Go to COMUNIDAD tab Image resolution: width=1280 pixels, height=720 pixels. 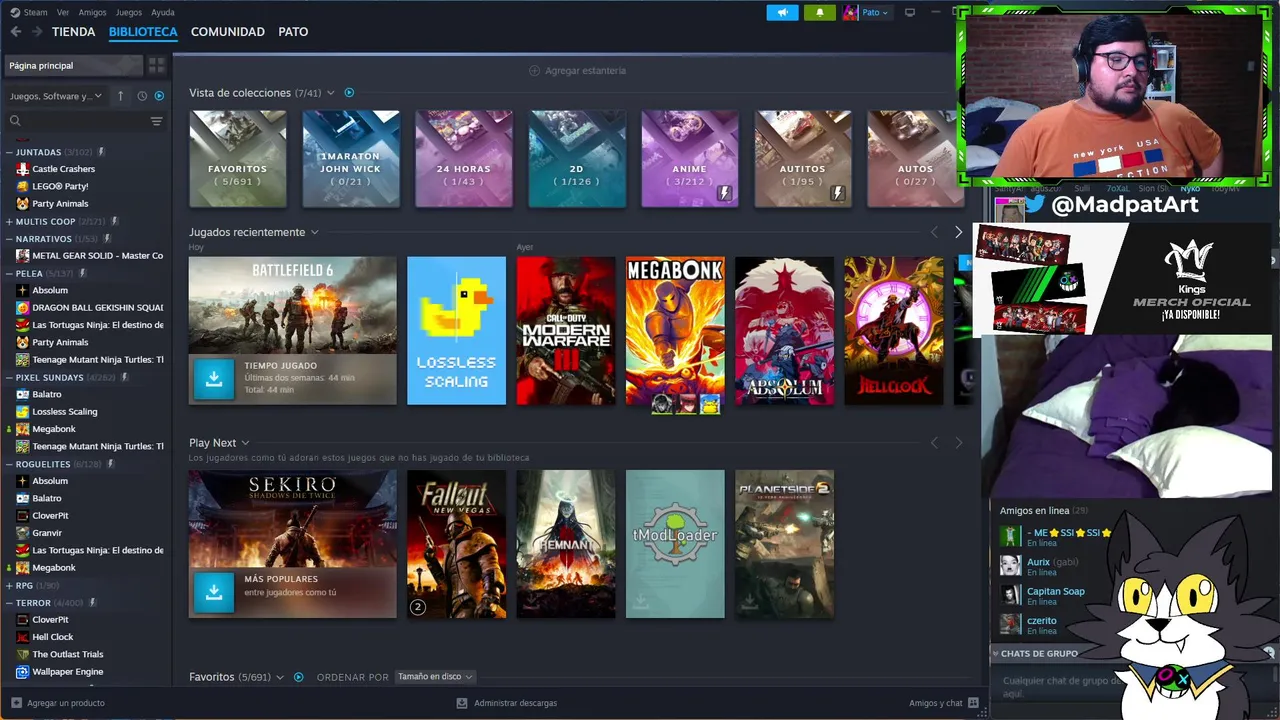click(228, 32)
